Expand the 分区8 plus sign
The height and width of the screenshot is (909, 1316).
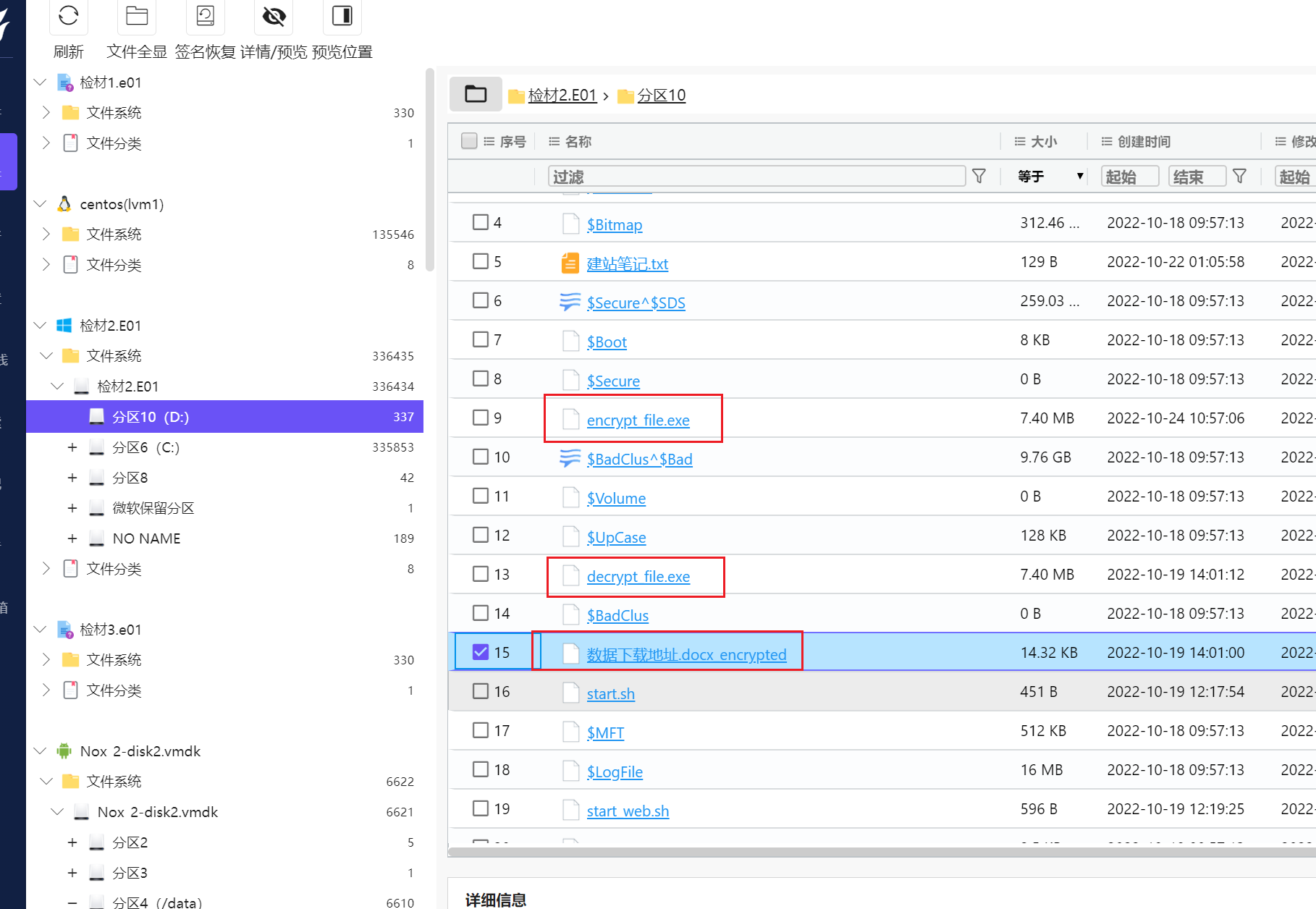pos(72,478)
